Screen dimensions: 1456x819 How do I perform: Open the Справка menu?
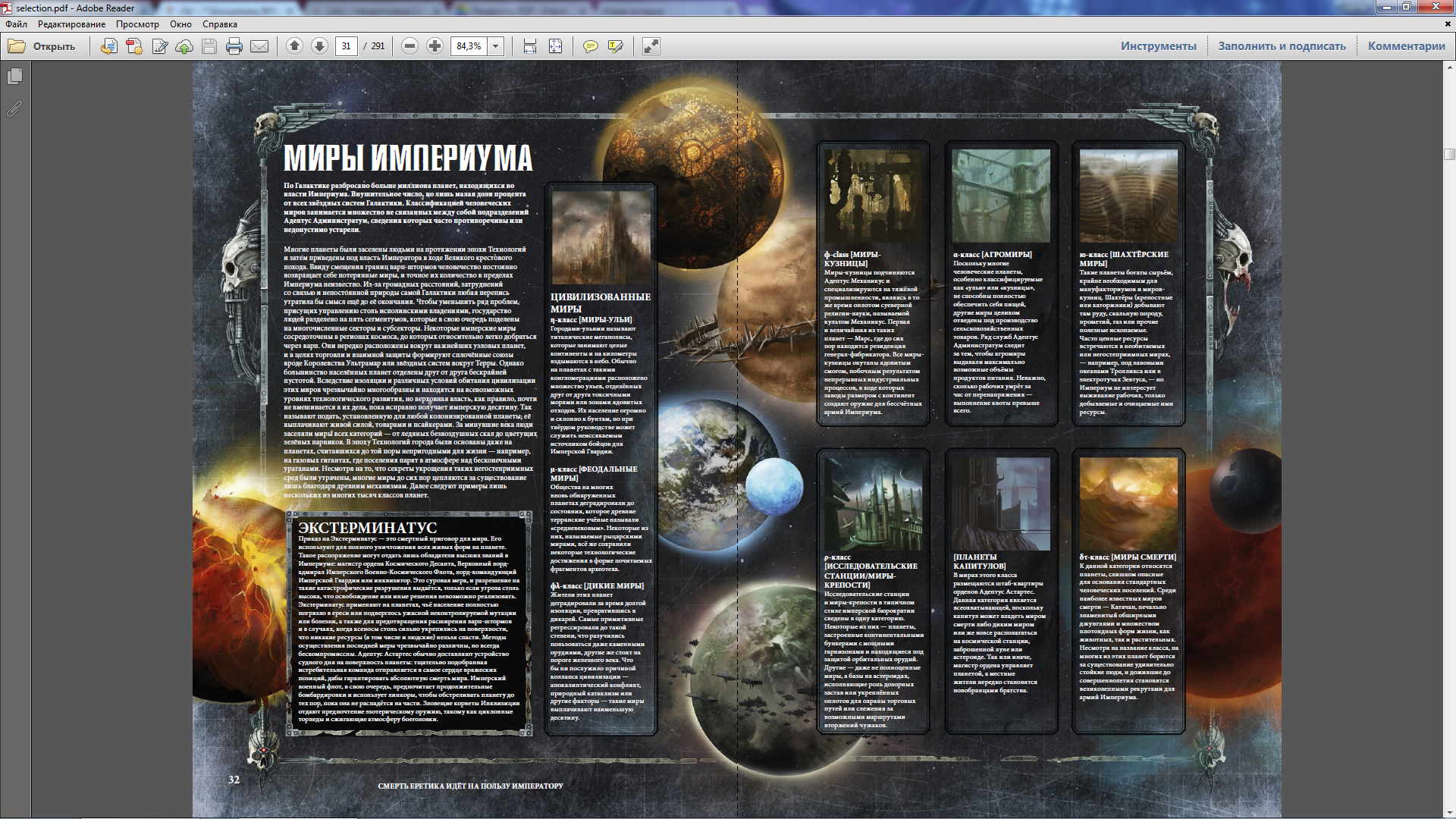(x=220, y=24)
